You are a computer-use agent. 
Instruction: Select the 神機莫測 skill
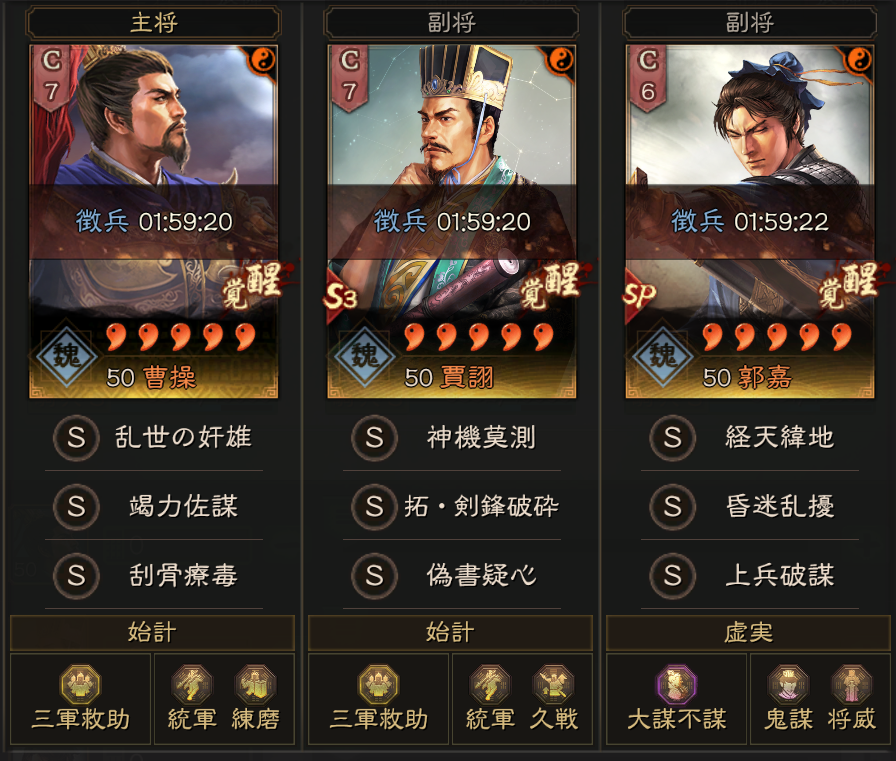[x=452, y=438]
